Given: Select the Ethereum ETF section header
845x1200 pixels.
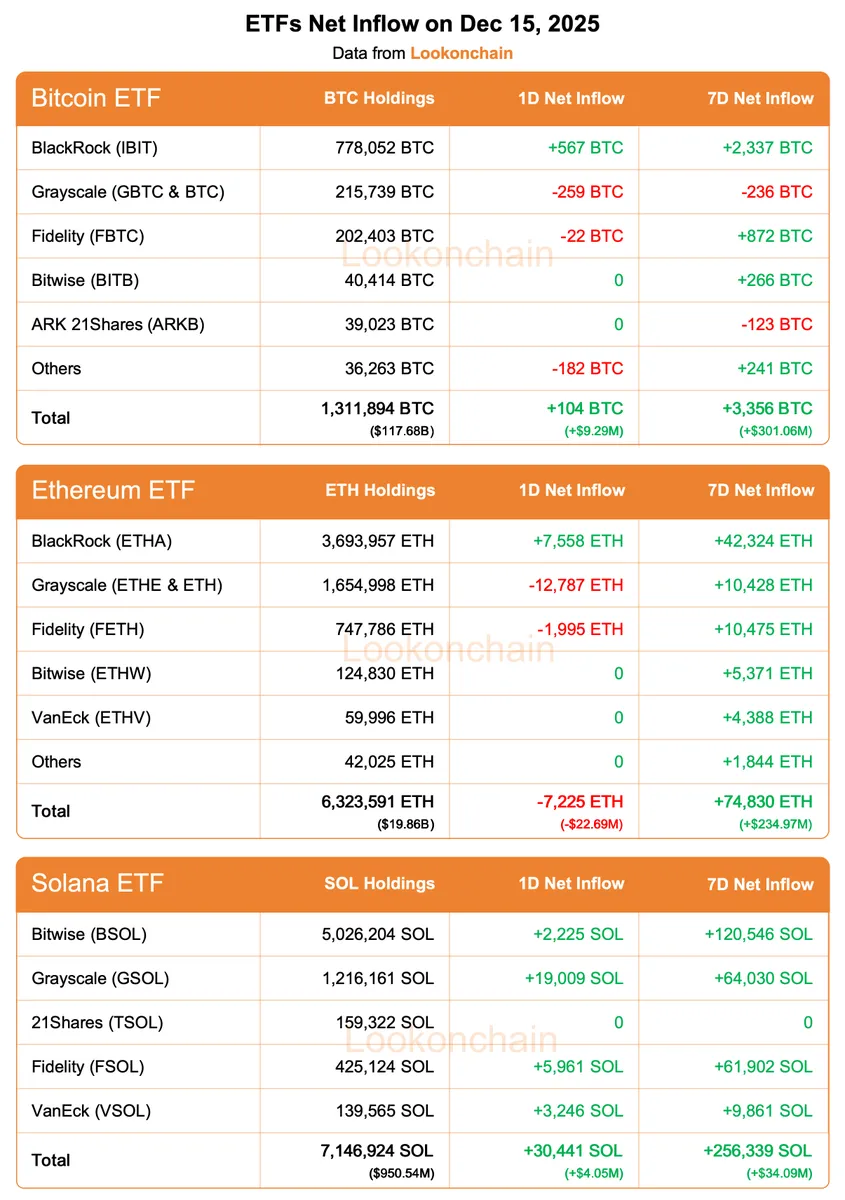Looking at the screenshot, I should point(113,490).
